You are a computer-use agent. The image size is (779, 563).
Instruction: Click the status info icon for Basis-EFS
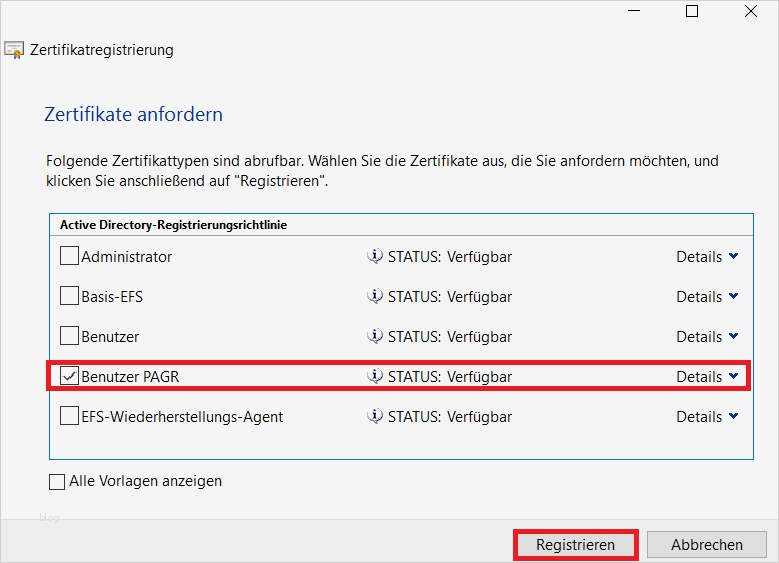point(375,297)
